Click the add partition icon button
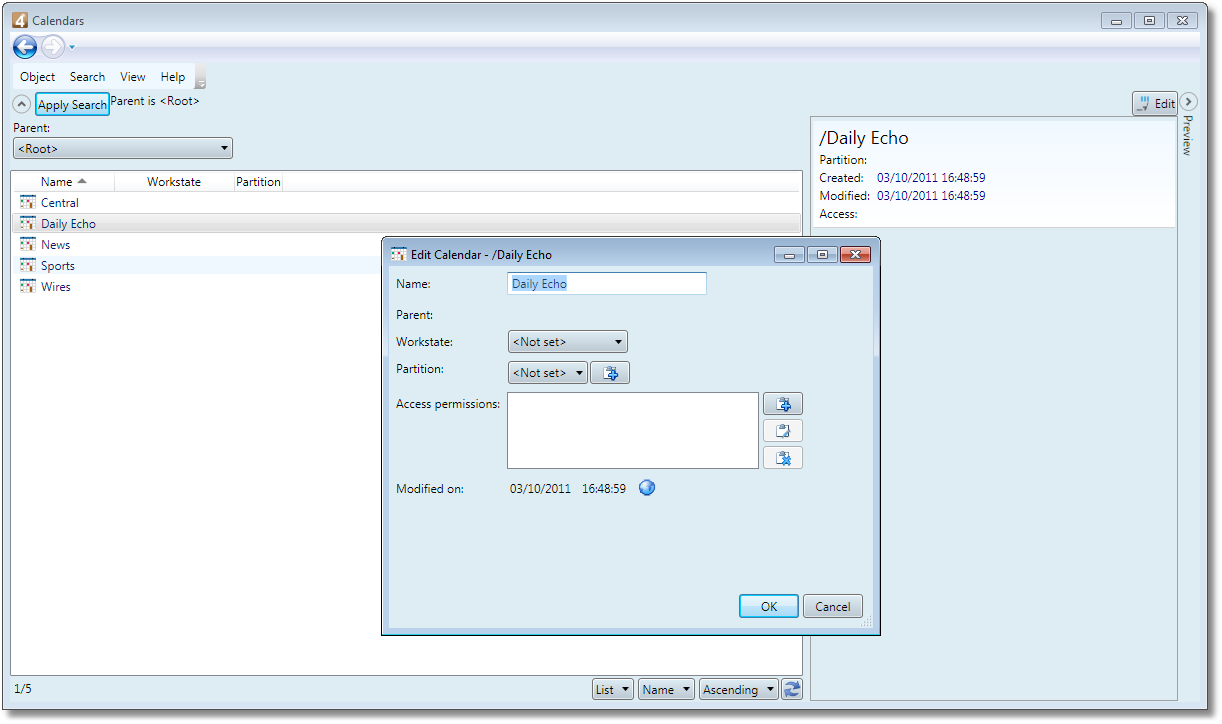The height and width of the screenshot is (724, 1222). [610, 373]
